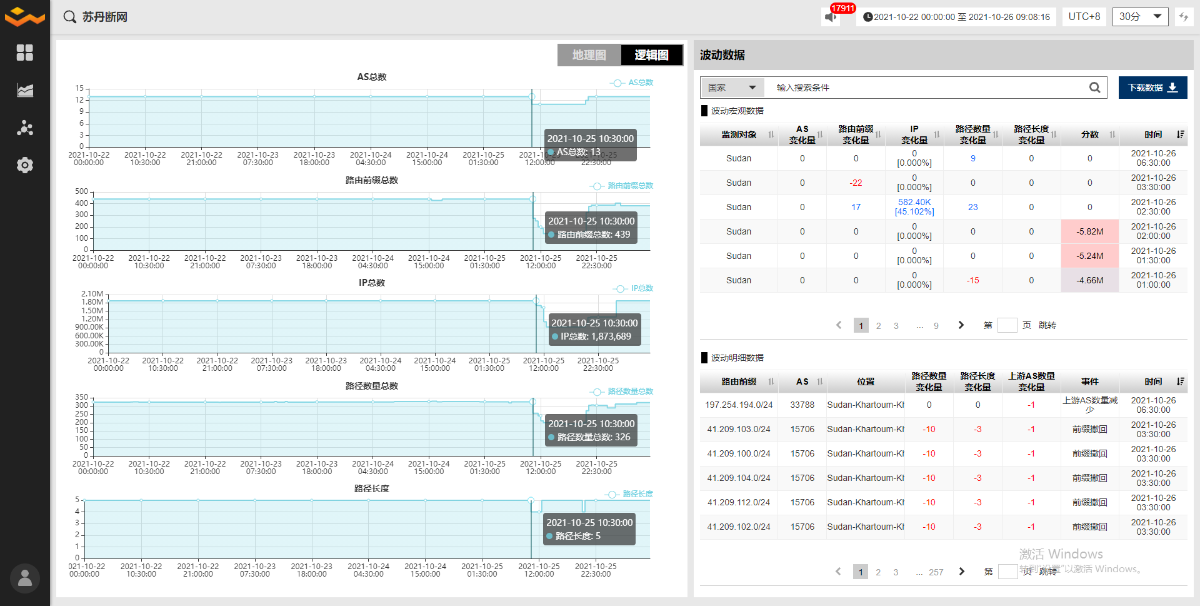Click the 输入搜索条件 search field
1200x606 pixels.
coord(925,87)
